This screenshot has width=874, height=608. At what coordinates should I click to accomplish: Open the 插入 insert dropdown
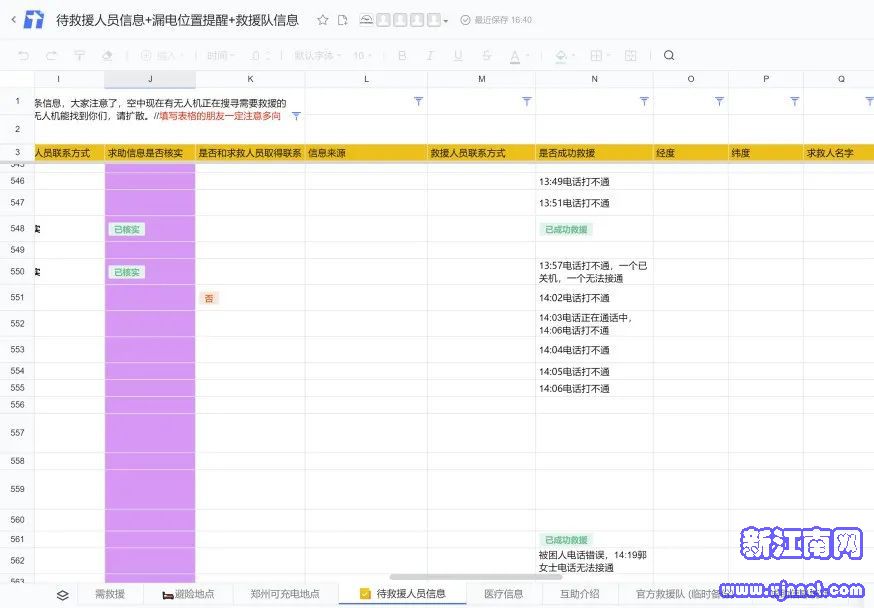pyautogui.click(x=162, y=55)
